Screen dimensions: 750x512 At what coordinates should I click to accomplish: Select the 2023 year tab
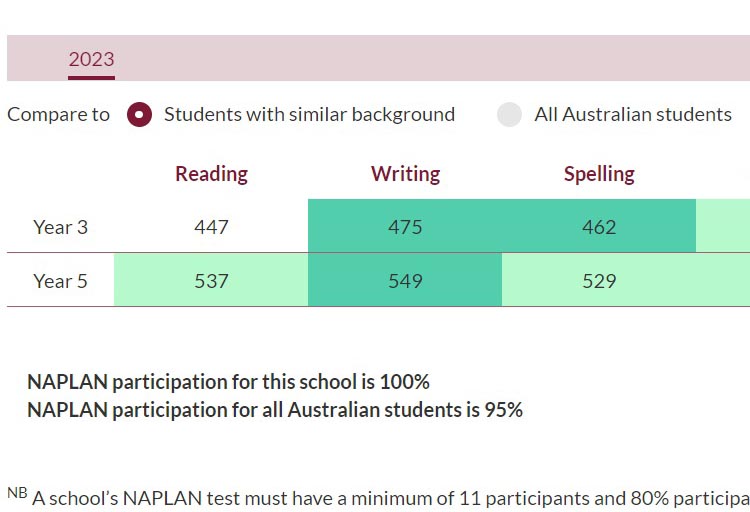(x=91, y=60)
